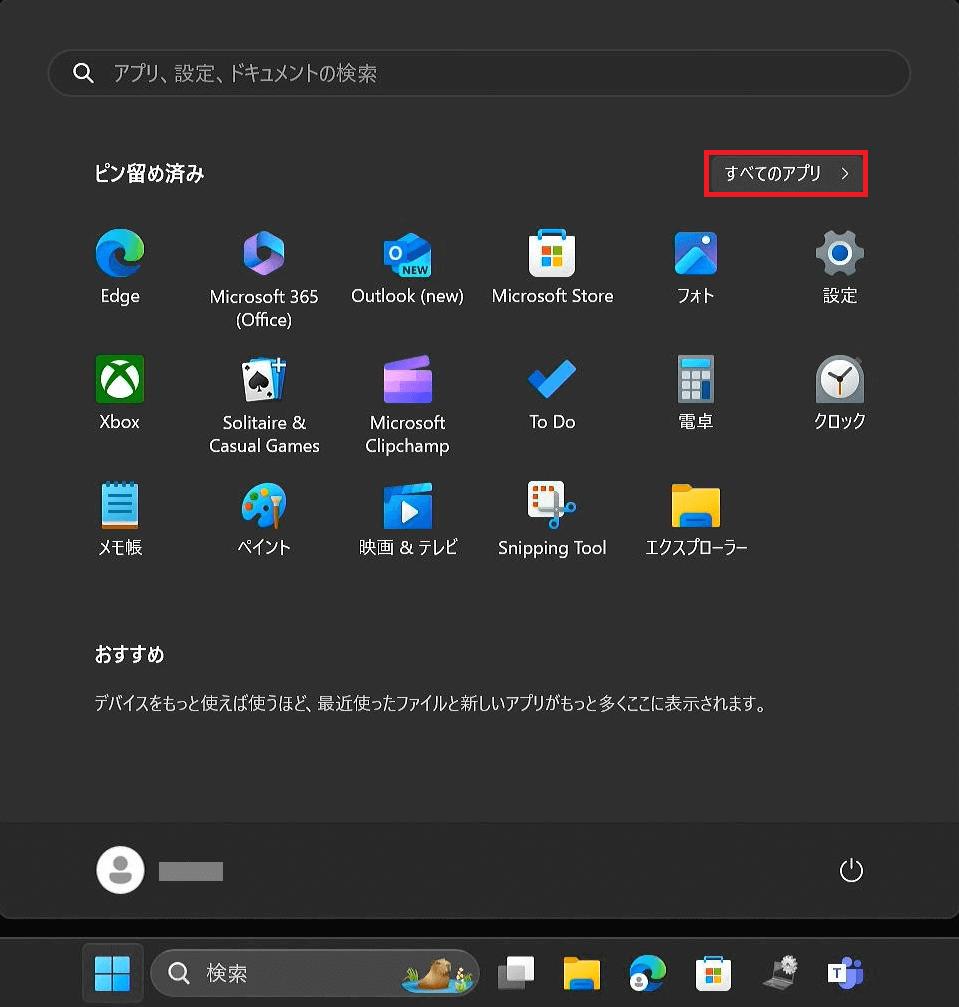The width and height of the screenshot is (959, 1007).
Task: Open Microsoft Store from pinned apps
Action: point(552,268)
